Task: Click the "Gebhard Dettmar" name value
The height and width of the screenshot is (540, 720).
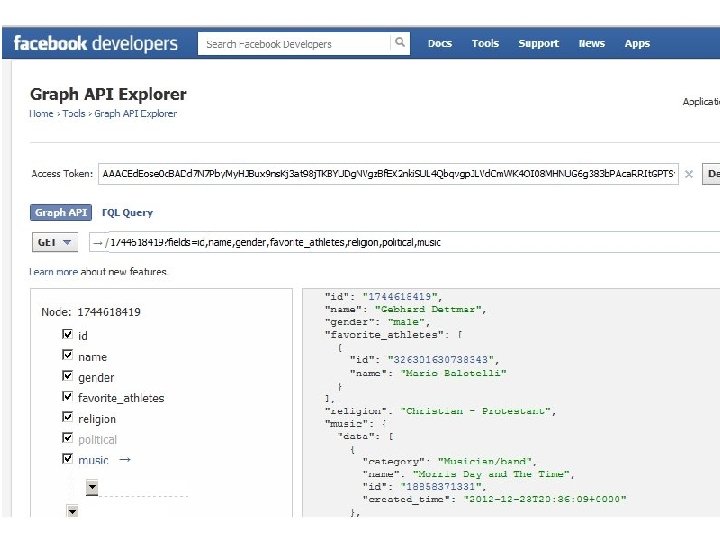Action: coord(428,309)
